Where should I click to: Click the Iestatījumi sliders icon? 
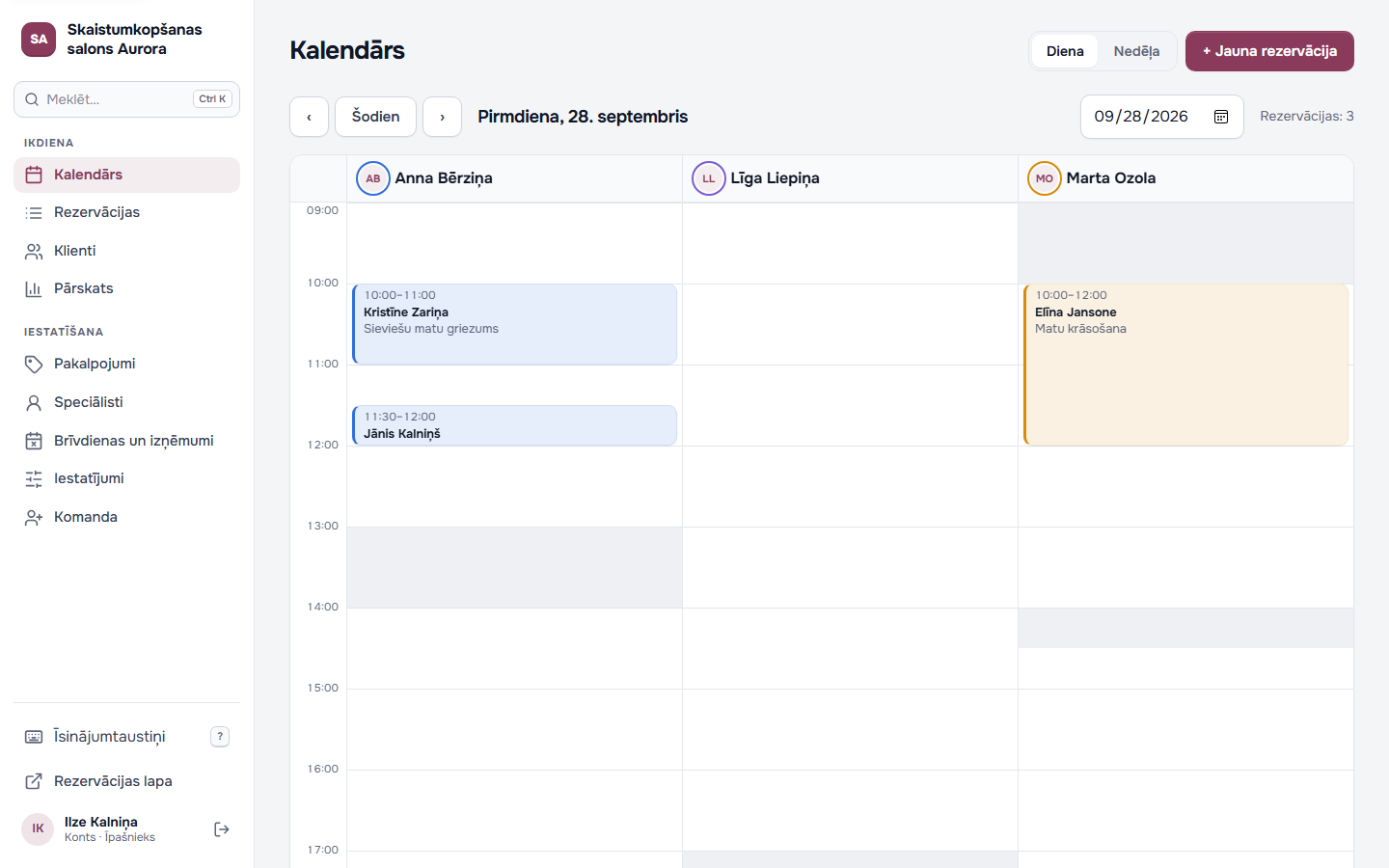tap(34, 478)
